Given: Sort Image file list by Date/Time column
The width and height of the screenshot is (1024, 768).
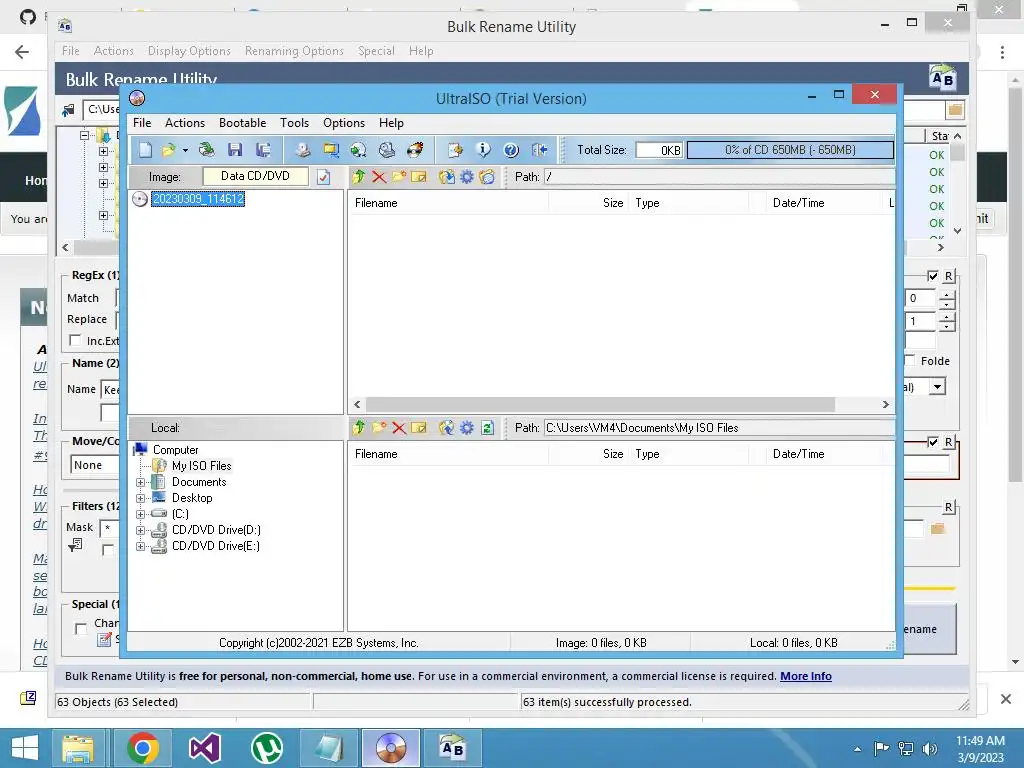Looking at the screenshot, I should coord(798,203).
